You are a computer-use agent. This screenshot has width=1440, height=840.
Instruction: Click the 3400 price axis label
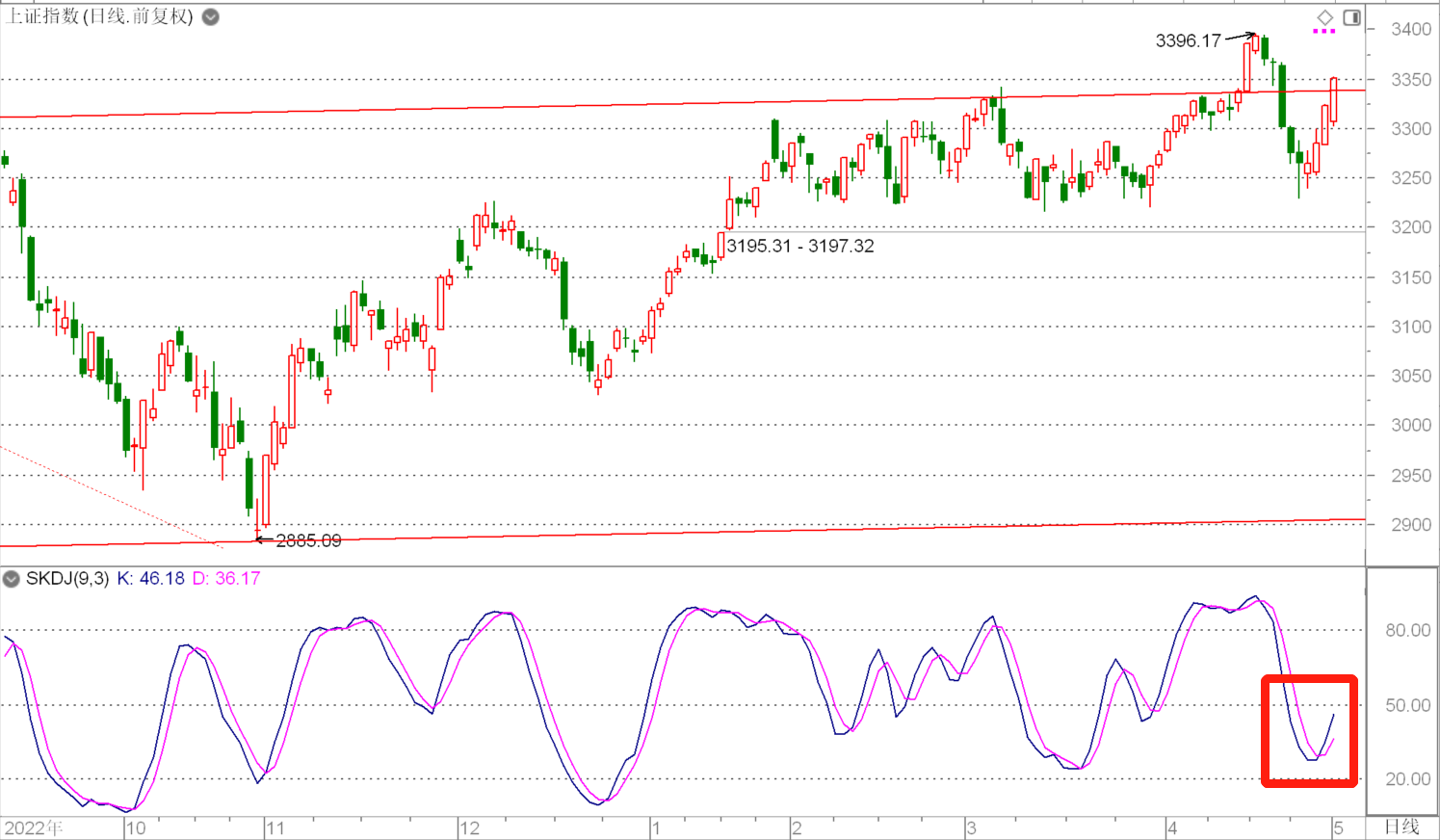[x=1411, y=30]
